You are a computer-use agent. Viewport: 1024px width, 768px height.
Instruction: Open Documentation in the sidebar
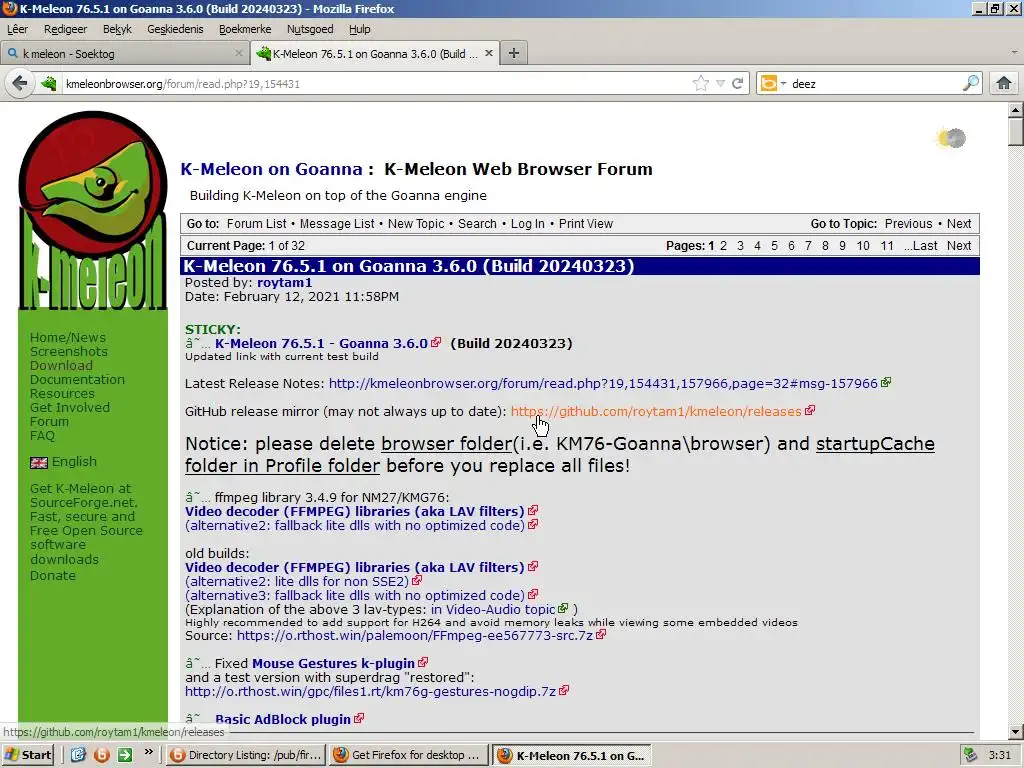(77, 379)
